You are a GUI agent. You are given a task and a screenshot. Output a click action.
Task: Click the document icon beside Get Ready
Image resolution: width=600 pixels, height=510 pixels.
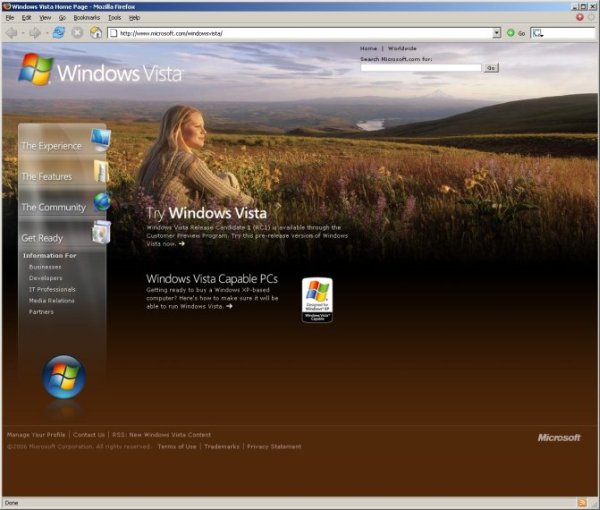(101, 232)
